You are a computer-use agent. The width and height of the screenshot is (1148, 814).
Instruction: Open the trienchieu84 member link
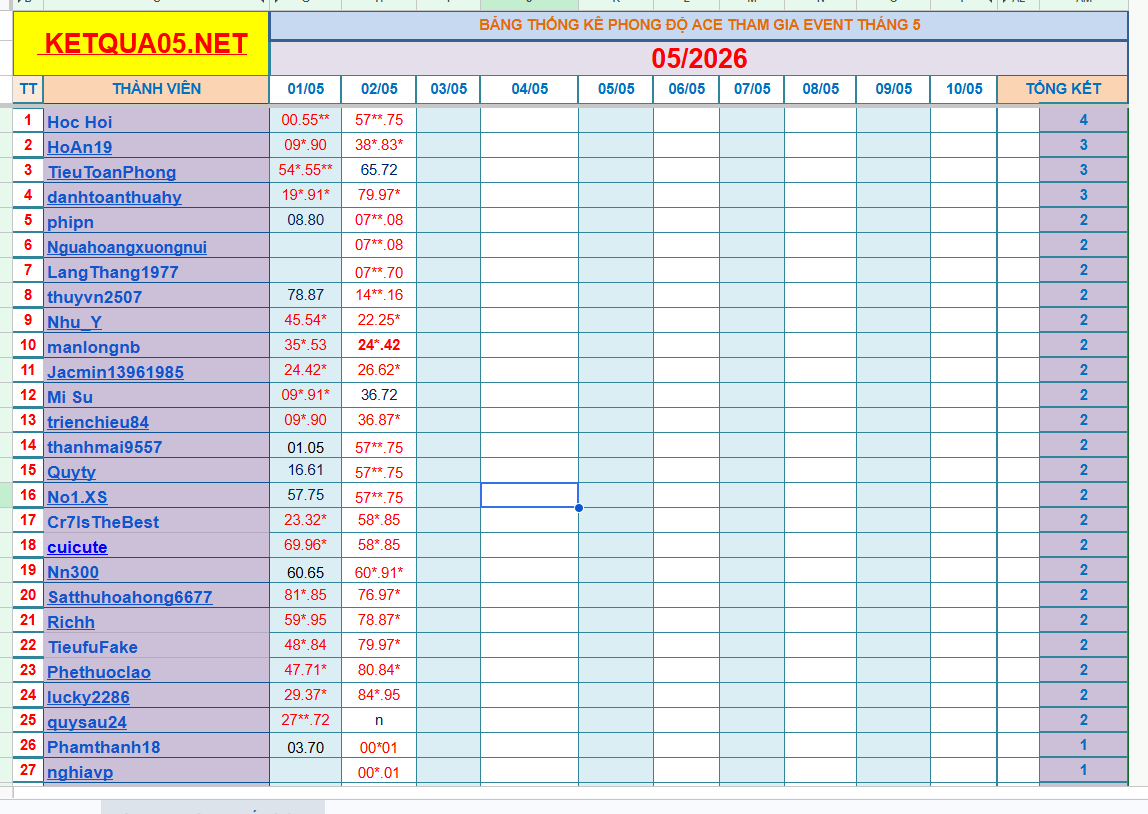tap(98, 422)
